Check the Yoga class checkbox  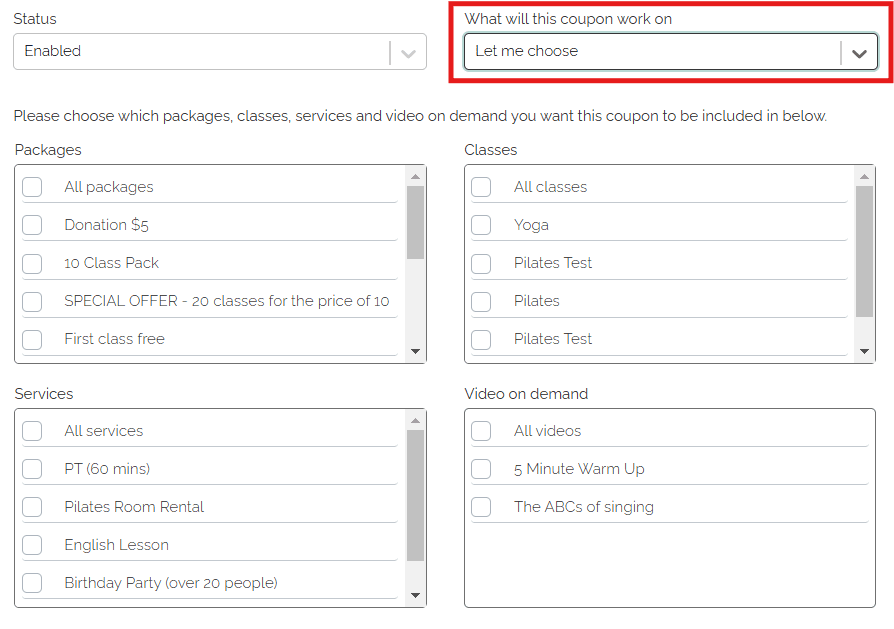(482, 225)
